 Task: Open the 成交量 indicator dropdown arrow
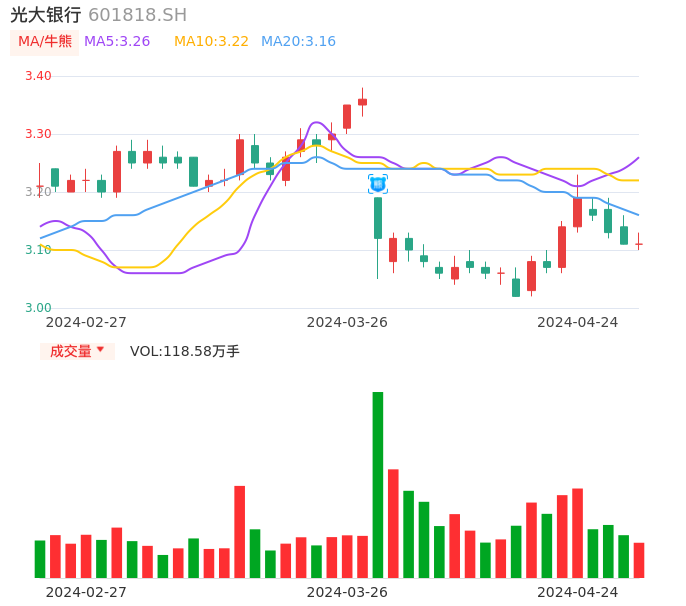(100, 350)
